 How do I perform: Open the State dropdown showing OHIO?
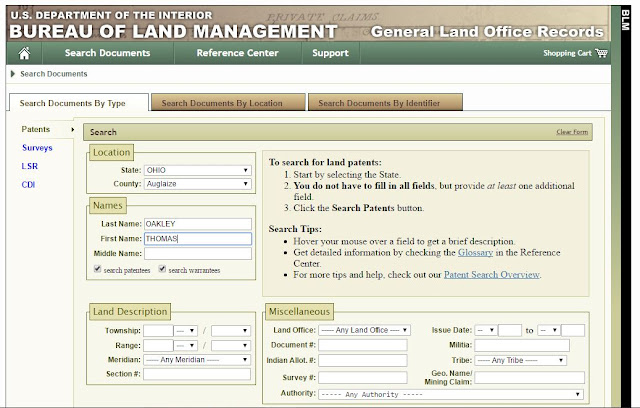[198, 170]
